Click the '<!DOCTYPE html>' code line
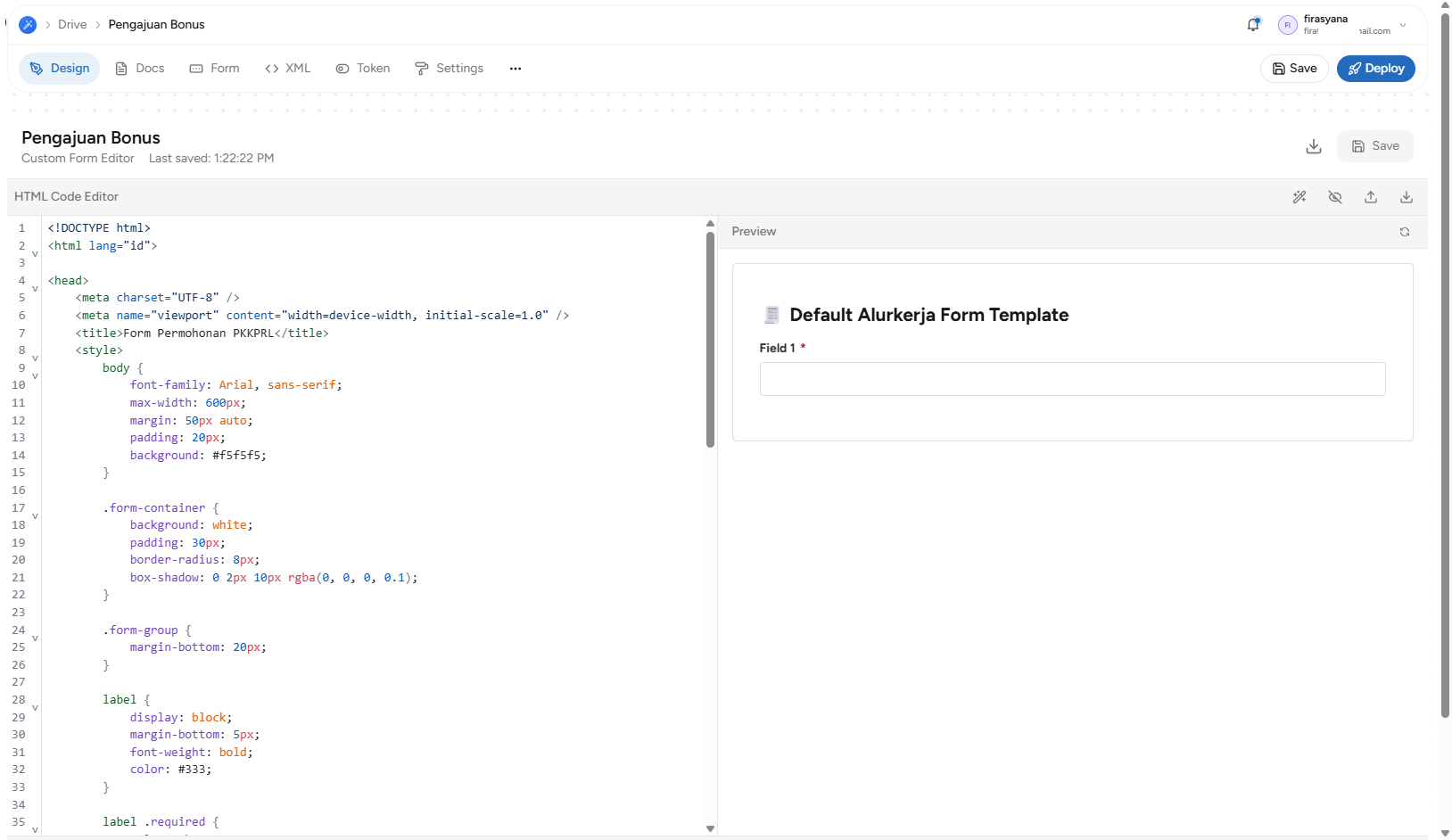Viewport: 1452px width, 840px height. (99, 228)
